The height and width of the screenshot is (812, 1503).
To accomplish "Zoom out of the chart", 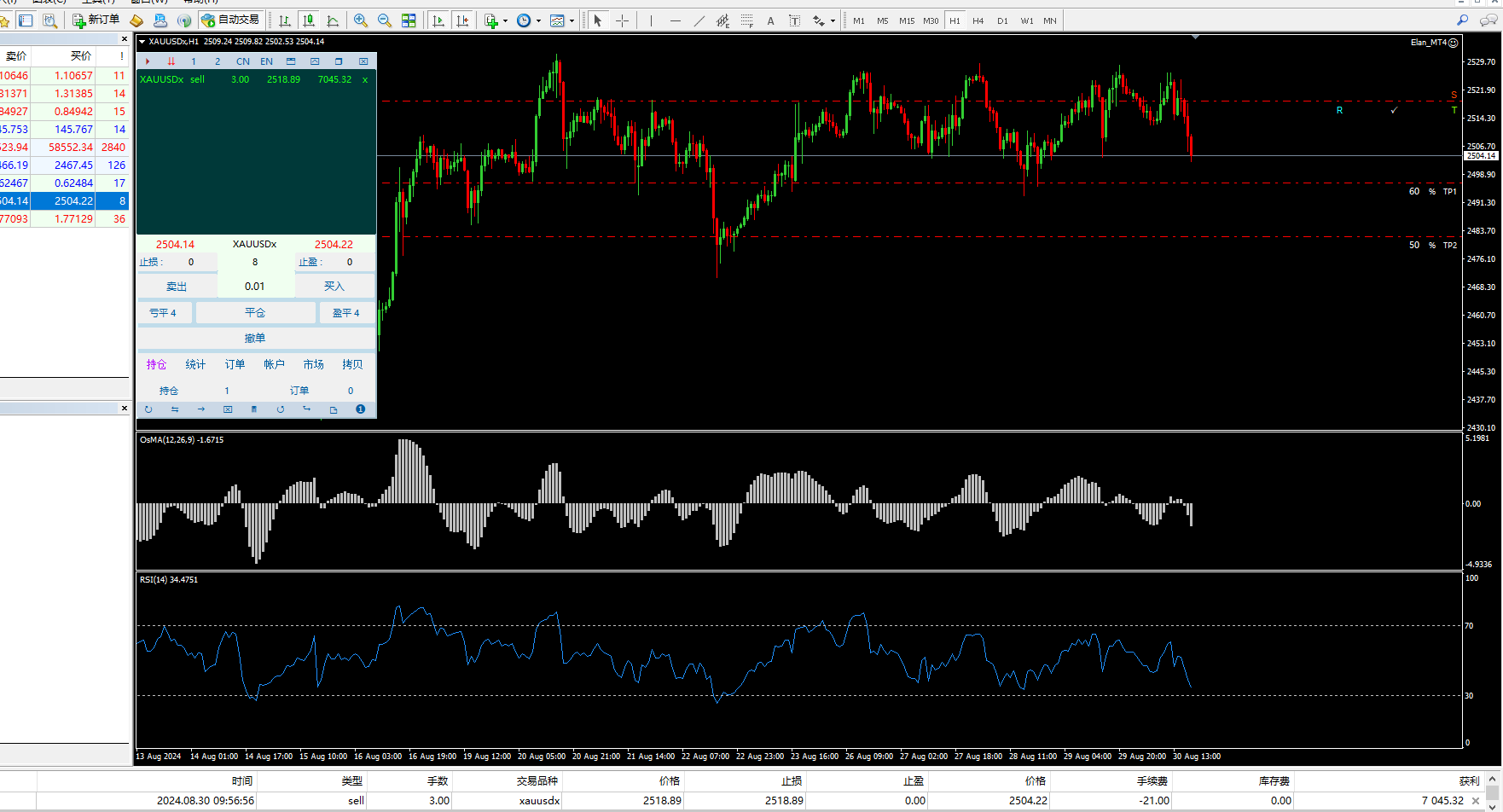I will tap(385, 20).
